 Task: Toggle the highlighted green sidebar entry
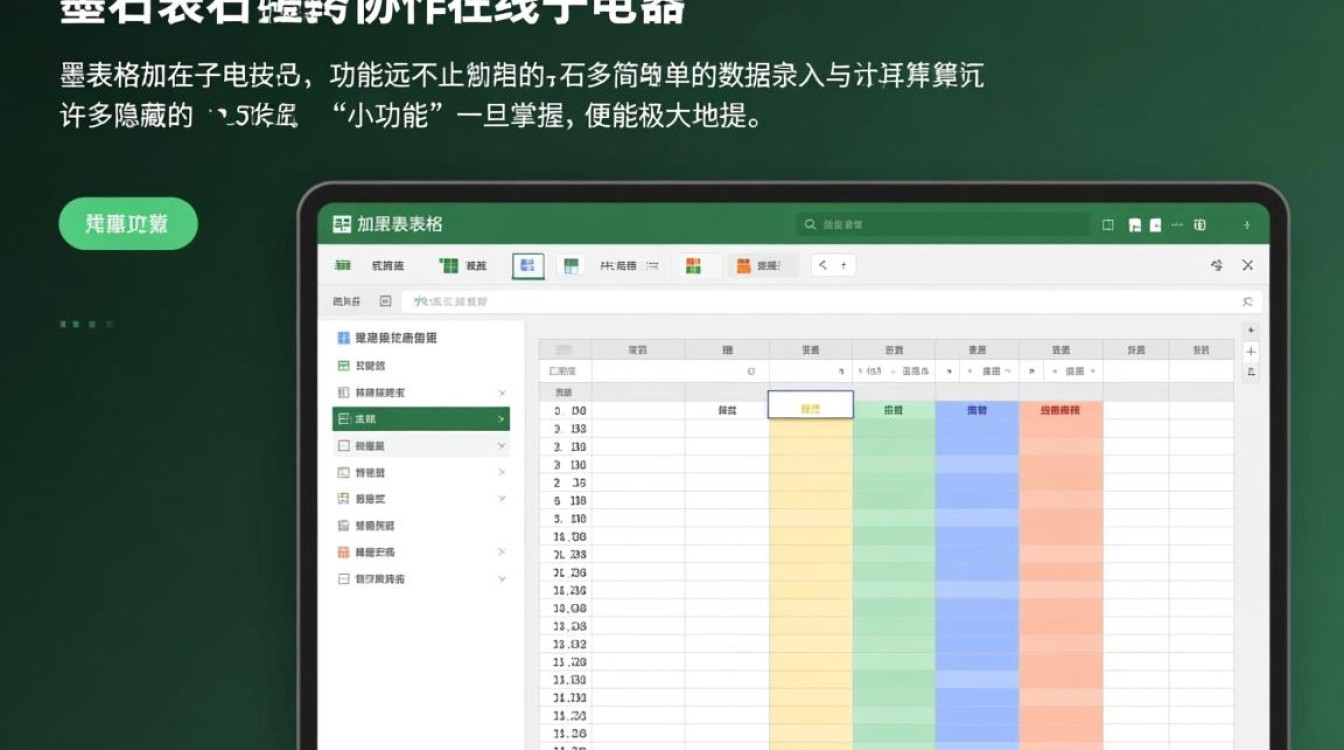coord(420,419)
